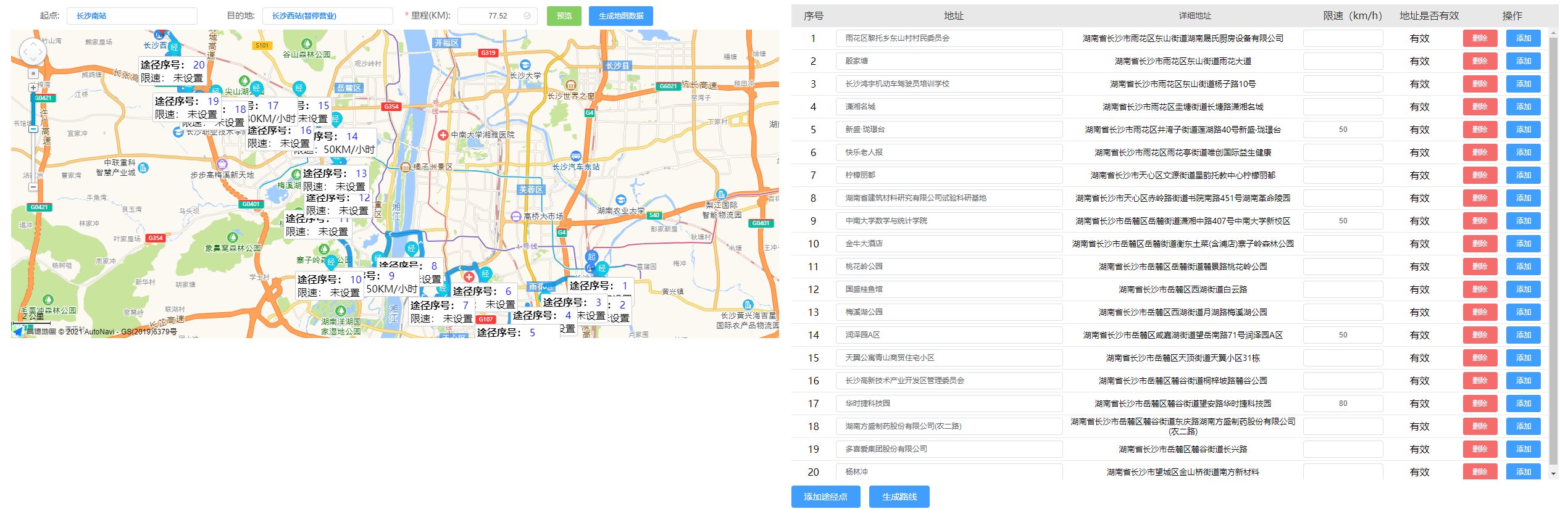Delete row 13 梅溪湖公园

1480,312
